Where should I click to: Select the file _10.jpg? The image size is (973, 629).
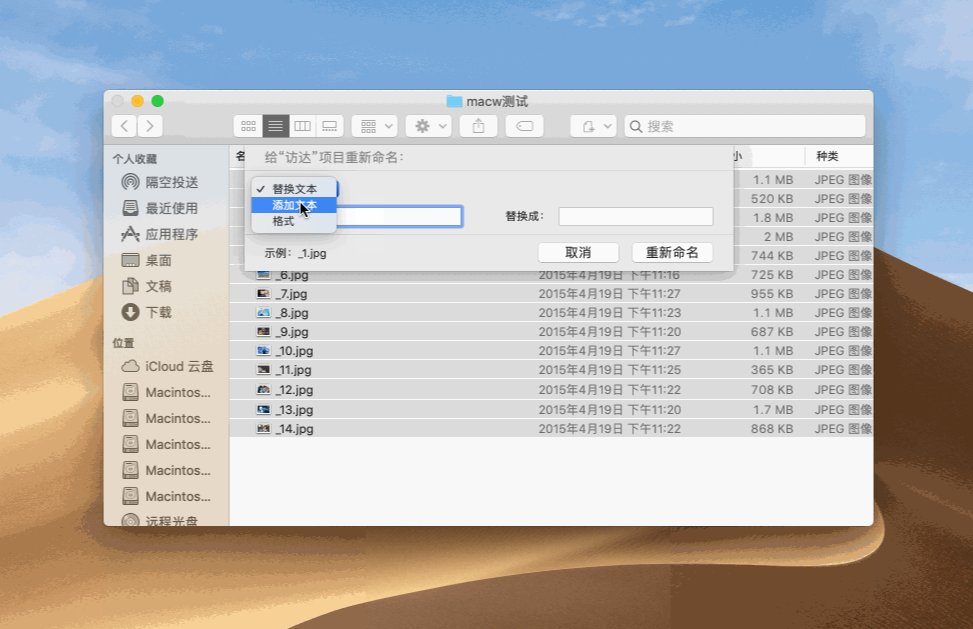tap(294, 350)
